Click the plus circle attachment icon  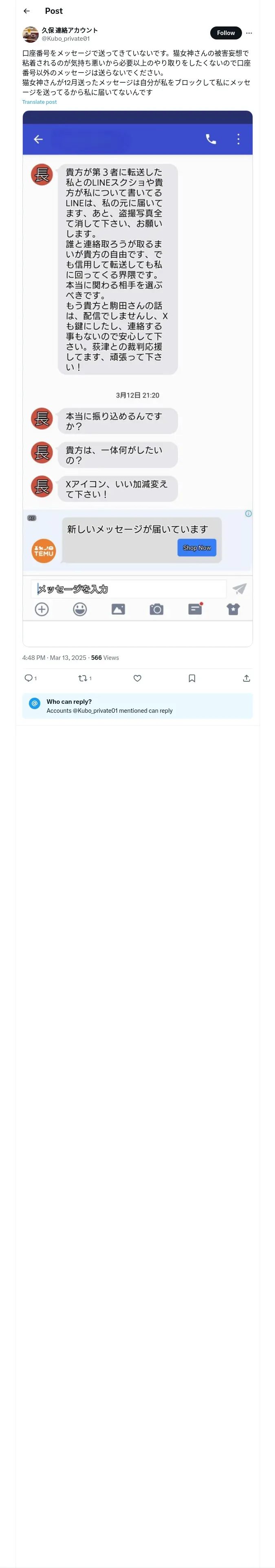[42, 609]
